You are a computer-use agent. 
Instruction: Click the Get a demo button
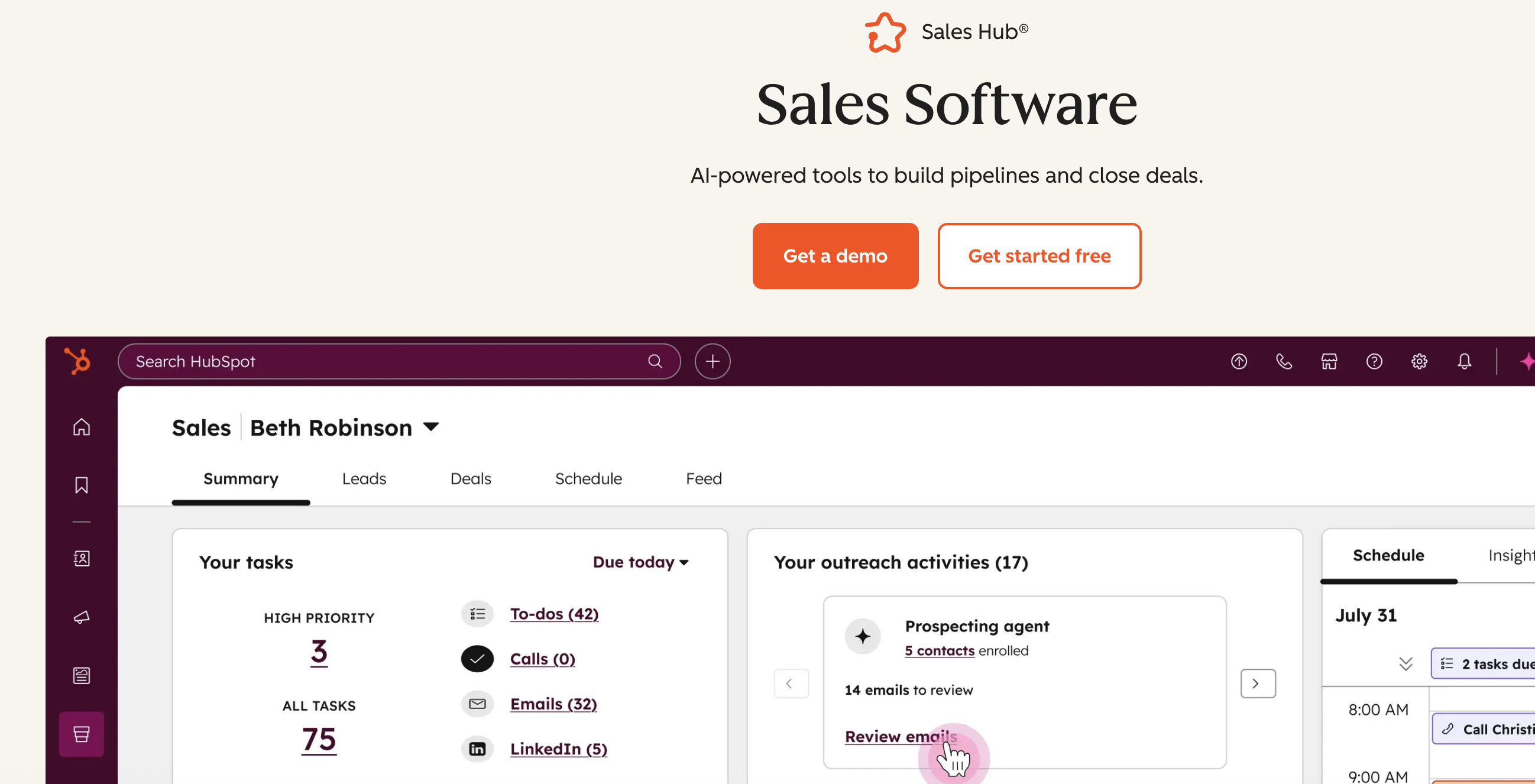coord(835,255)
